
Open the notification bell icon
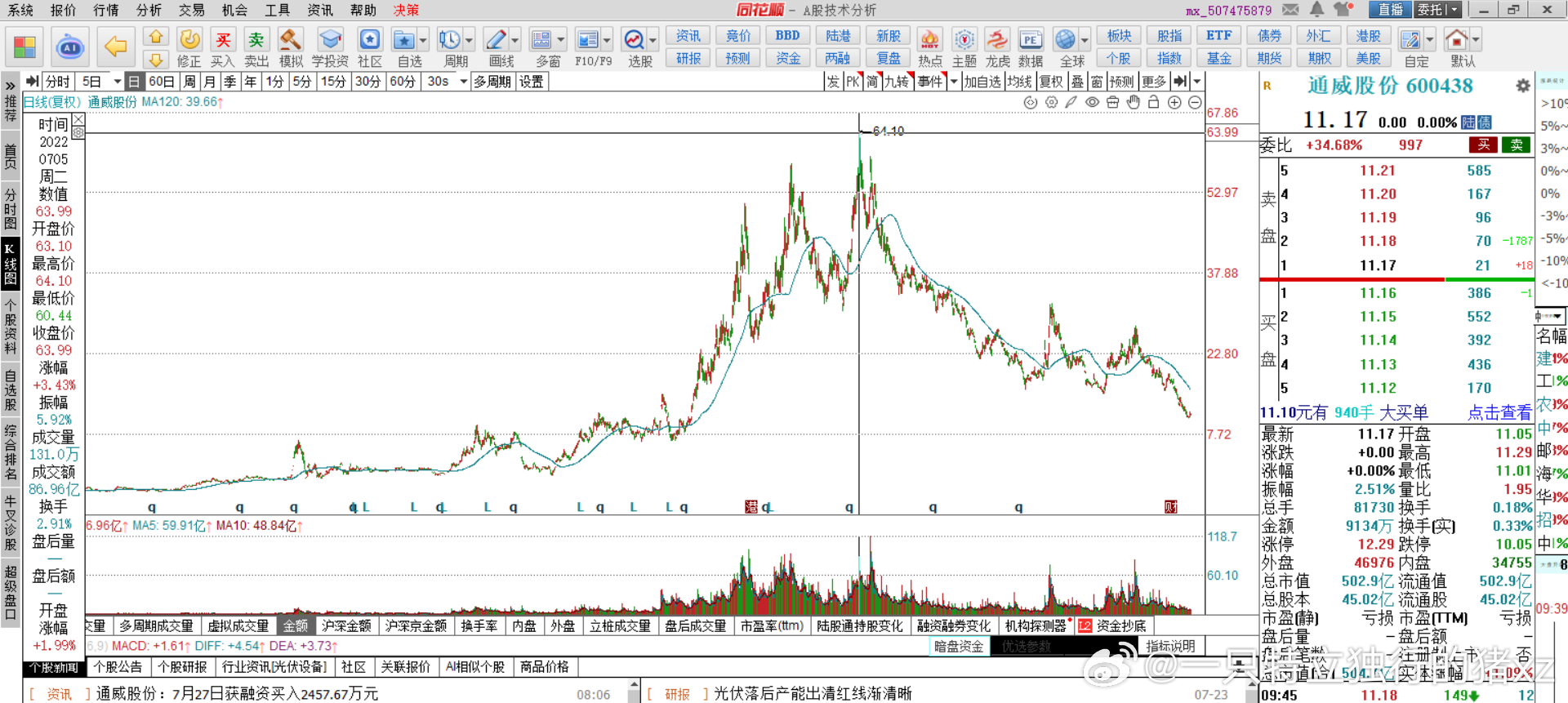pyautogui.click(x=1317, y=10)
